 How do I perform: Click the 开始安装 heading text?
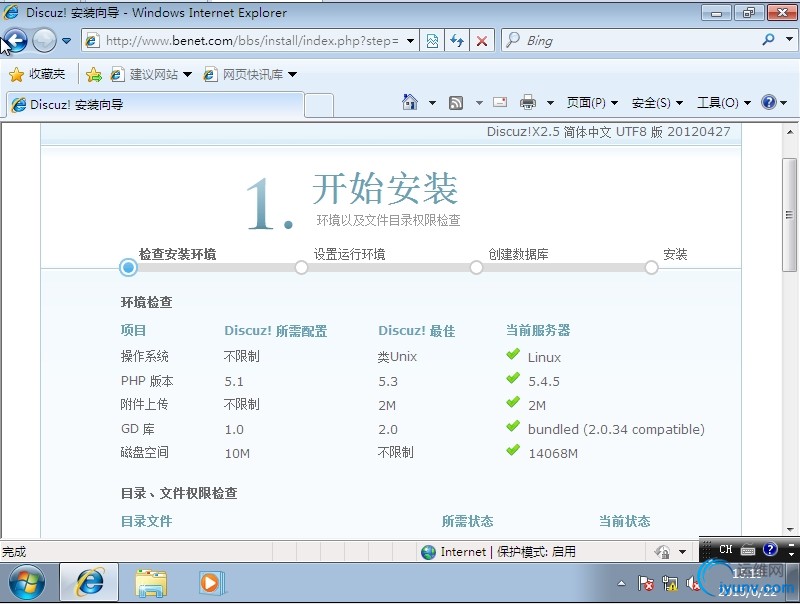click(x=385, y=189)
